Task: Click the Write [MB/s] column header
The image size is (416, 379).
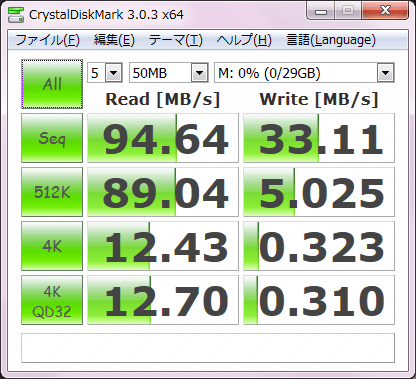Action: point(319,99)
